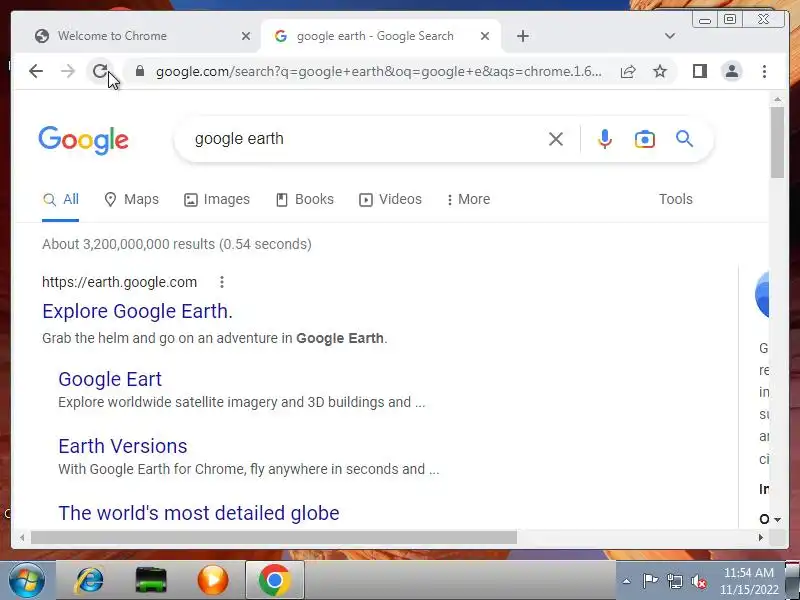The height and width of the screenshot is (600, 800).
Task: Open the Windows Start menu
Action: [x=26, y=580]
